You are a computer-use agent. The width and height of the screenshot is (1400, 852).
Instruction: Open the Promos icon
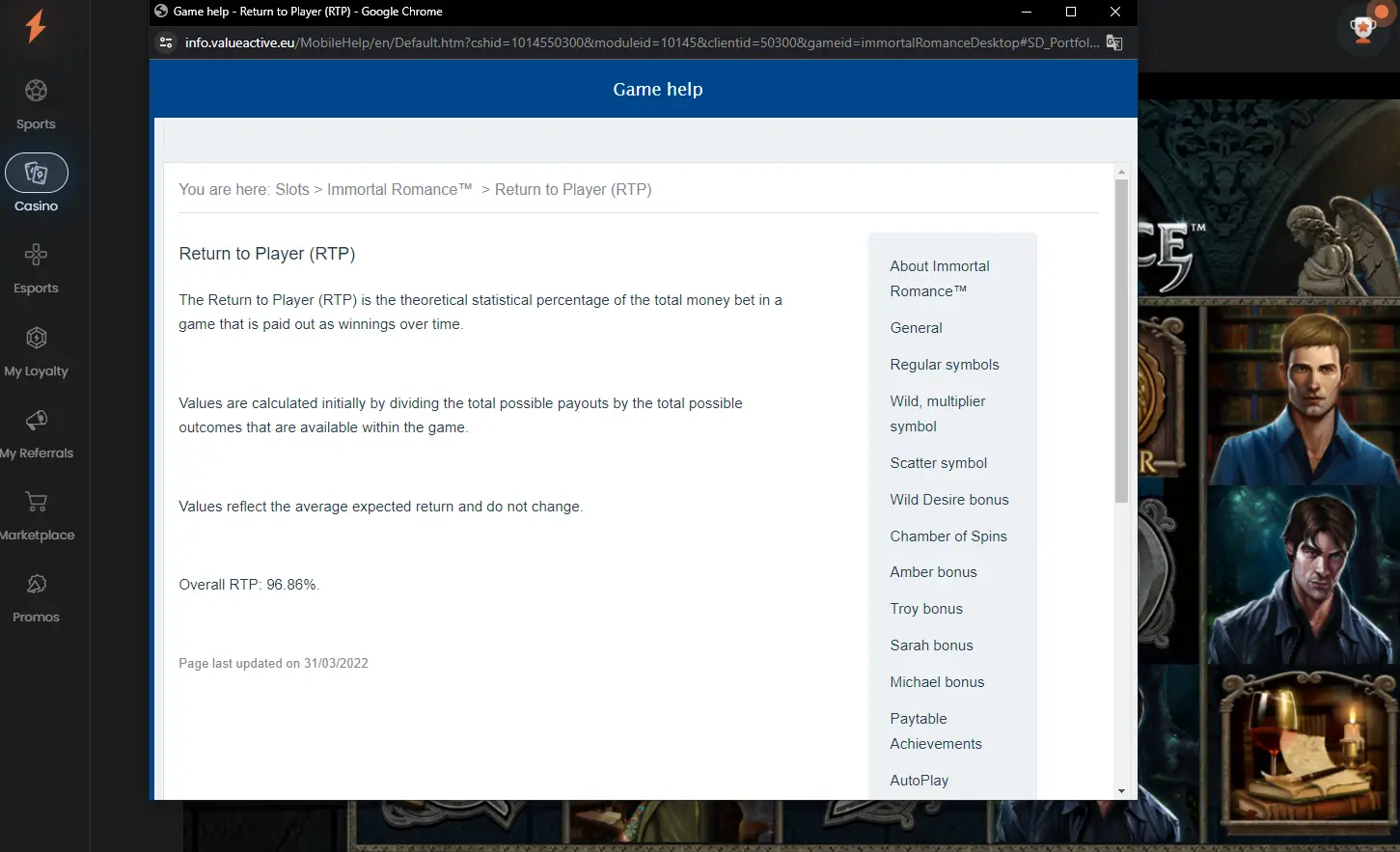pyautogui.click(x=36, y=584)
